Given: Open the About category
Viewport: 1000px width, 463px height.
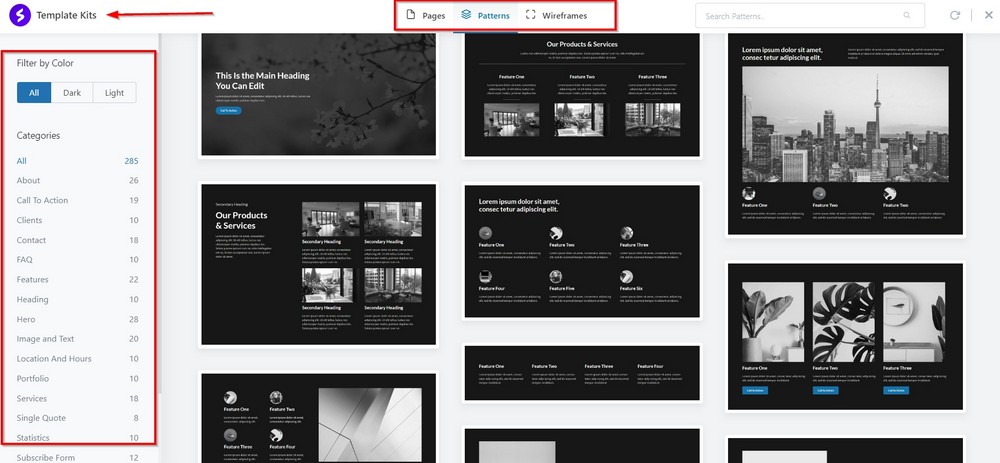Looking at the screenshot, I should (x=77, y=180).
